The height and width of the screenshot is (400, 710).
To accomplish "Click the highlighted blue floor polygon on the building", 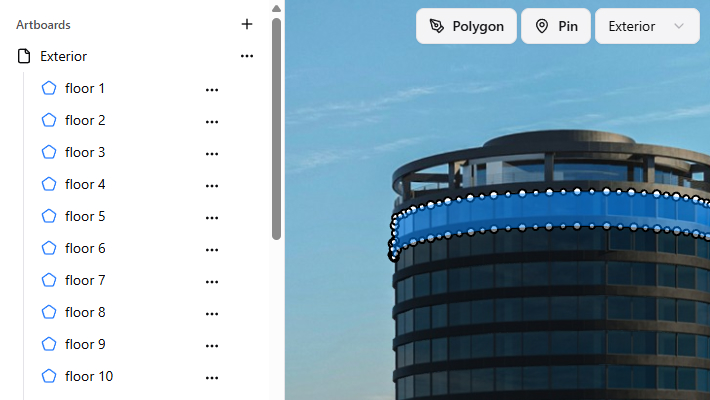I will pos(550,210).
